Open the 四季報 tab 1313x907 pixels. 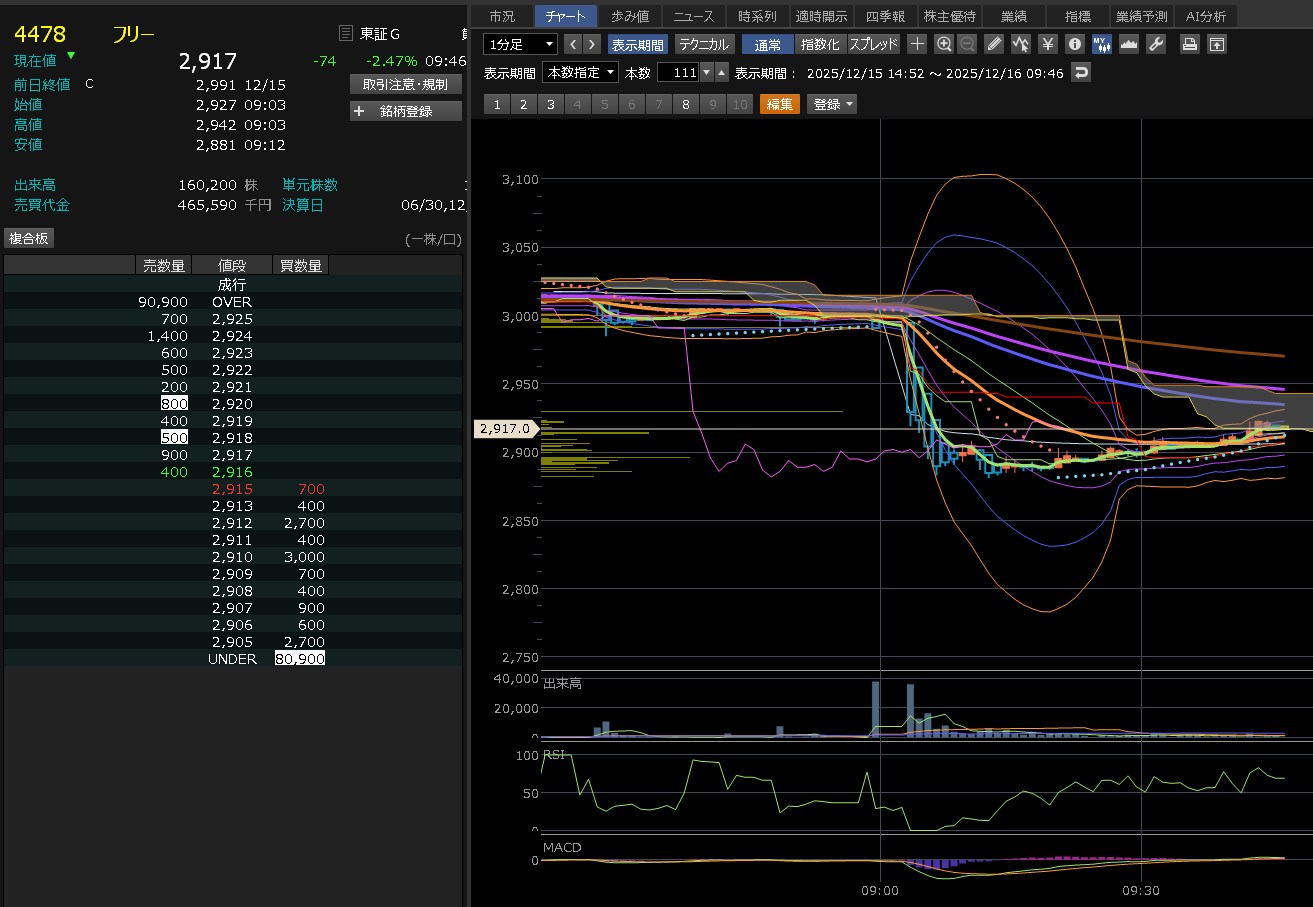pos(885,16)
